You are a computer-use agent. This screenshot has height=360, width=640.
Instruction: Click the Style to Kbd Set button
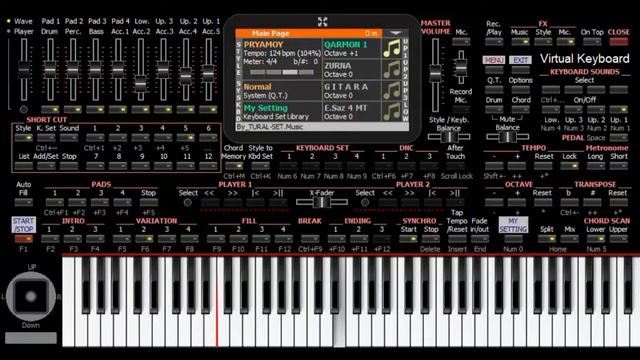coord(260,166)
